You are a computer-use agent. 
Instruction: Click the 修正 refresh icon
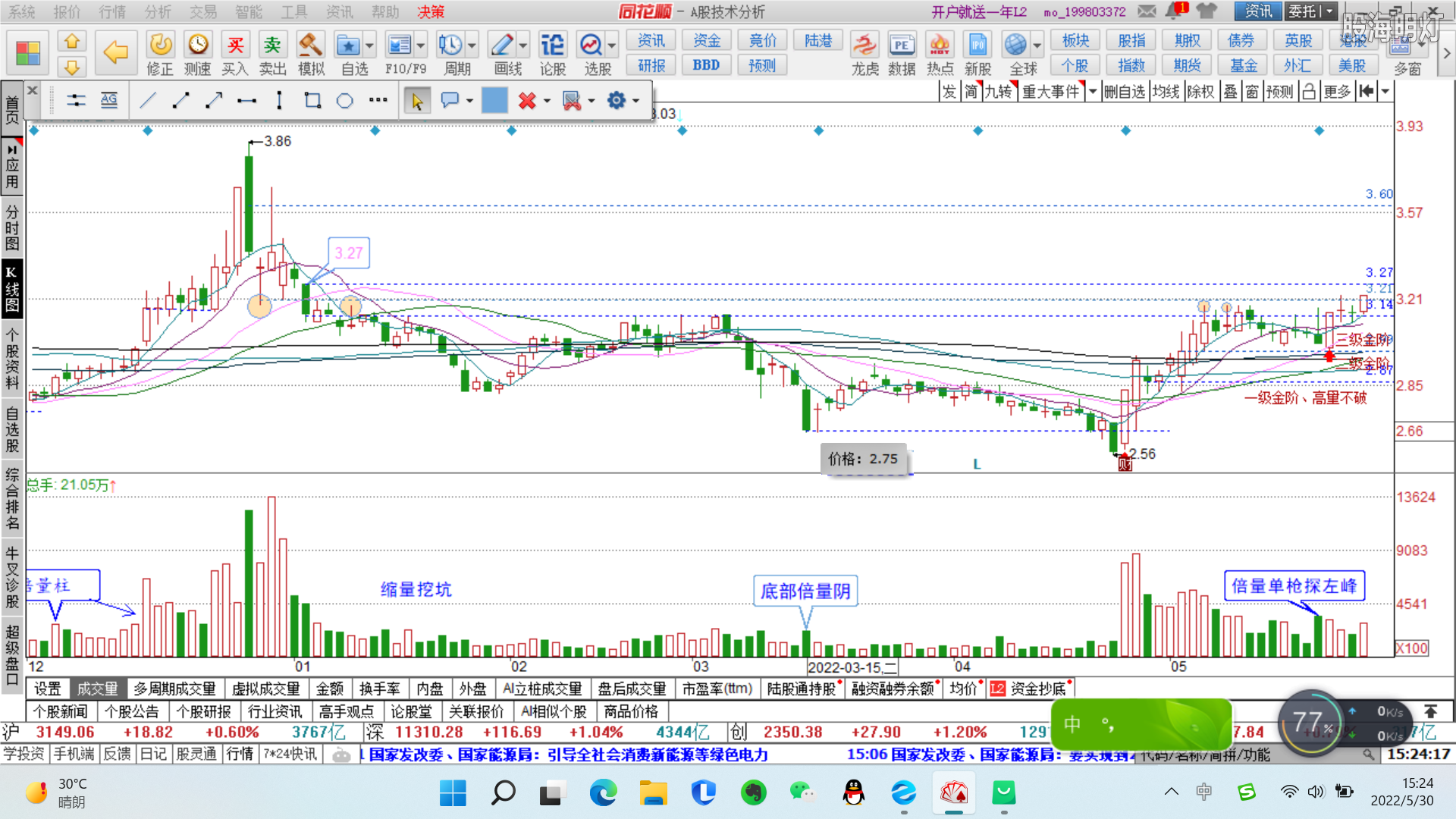point(160,45)
